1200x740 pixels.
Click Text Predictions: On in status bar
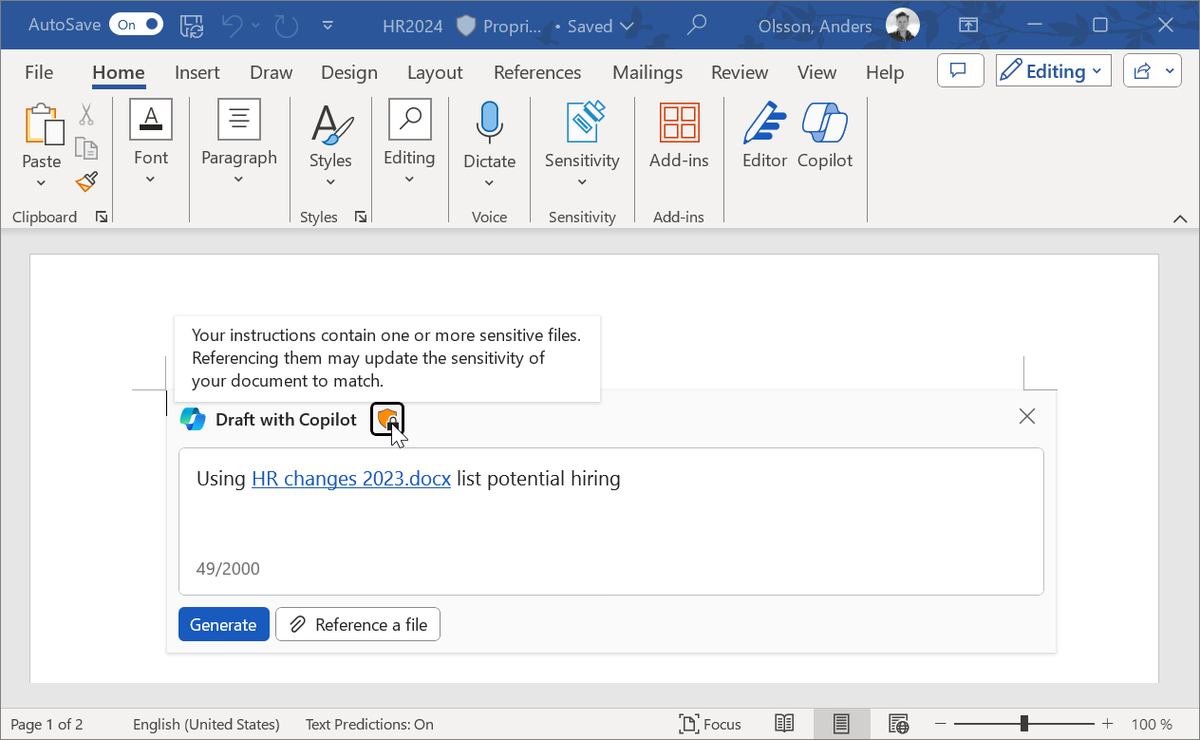coord(370,724)
